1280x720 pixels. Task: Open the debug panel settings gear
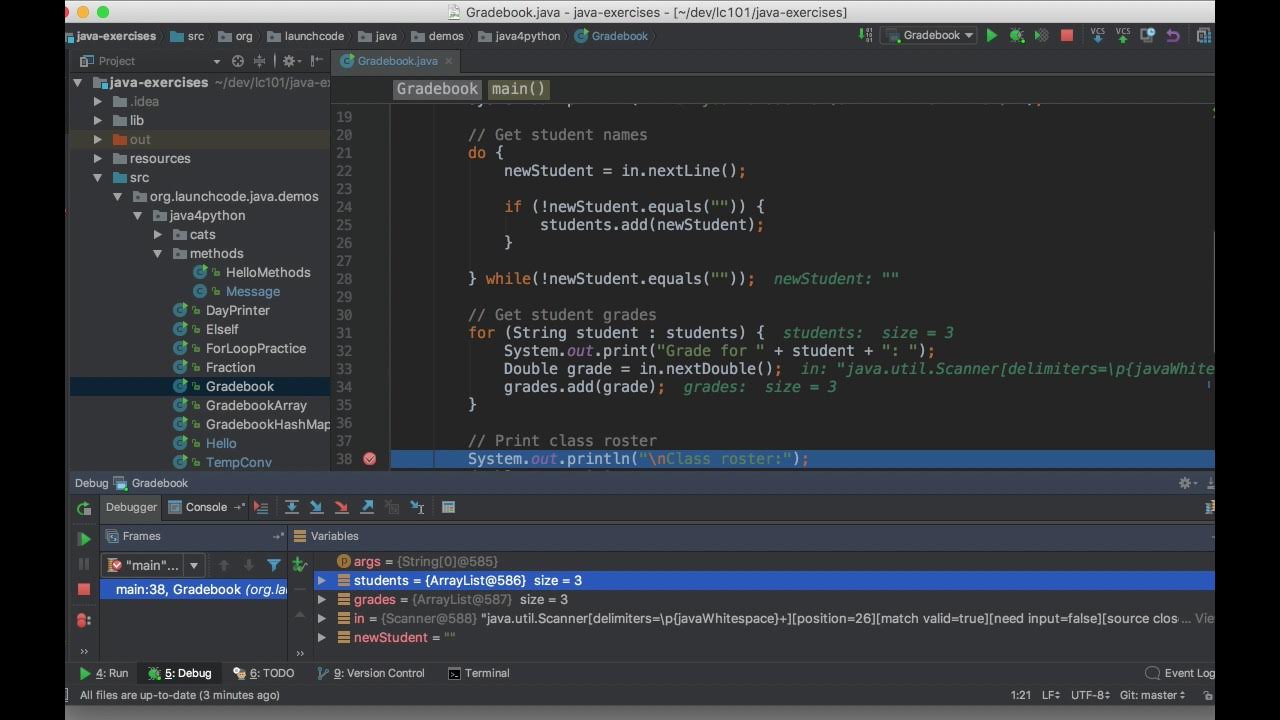[x=1187, y=483]
